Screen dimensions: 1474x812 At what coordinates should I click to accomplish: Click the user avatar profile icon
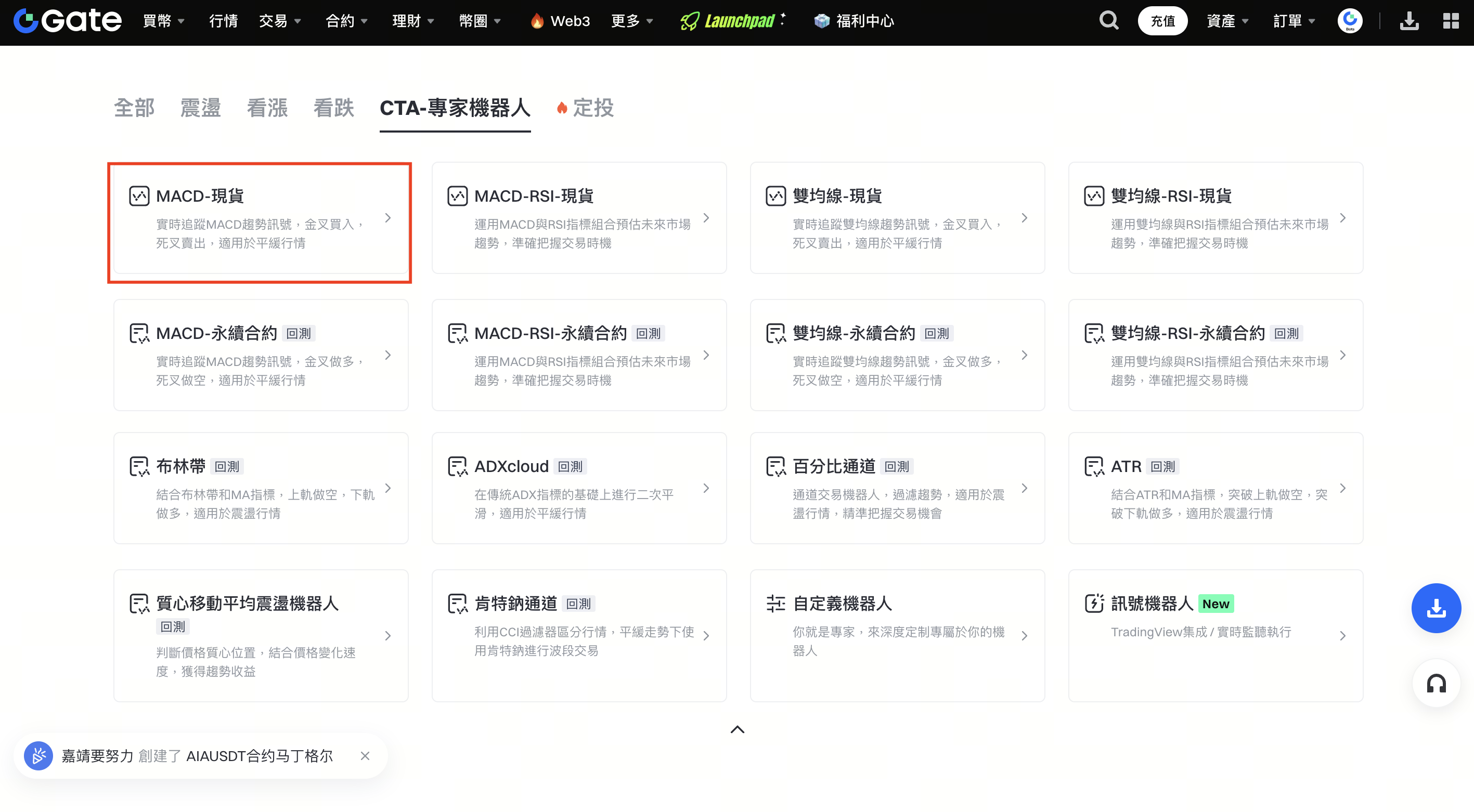coord(1350,21)
